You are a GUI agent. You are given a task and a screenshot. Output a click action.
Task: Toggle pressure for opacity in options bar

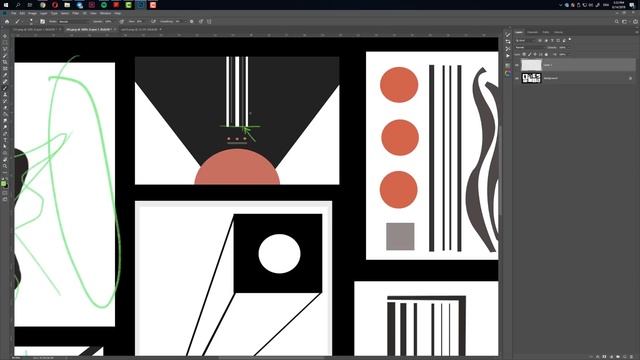[121, 22]
